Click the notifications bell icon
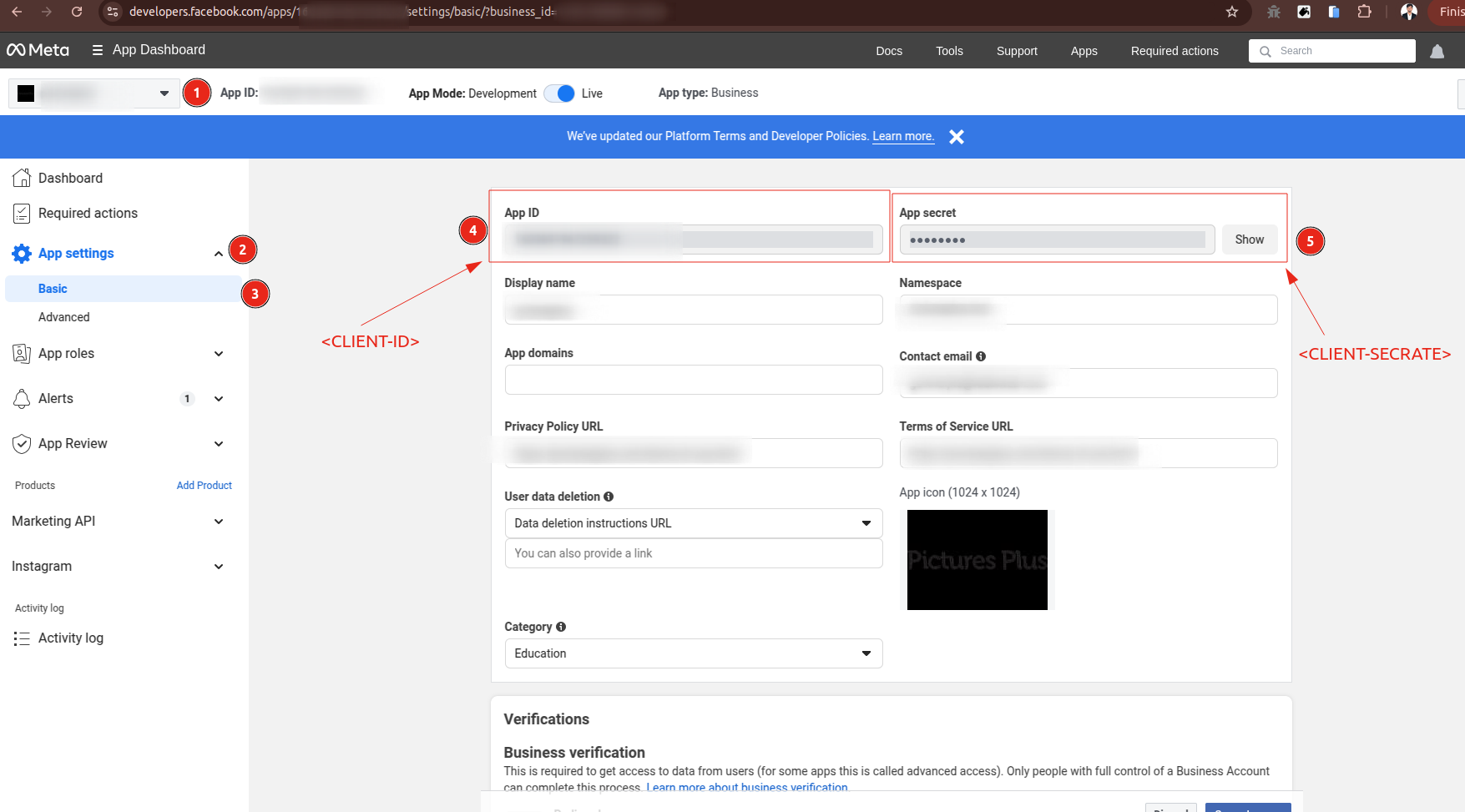1465x812 pixels. (x=1437, y=52)
